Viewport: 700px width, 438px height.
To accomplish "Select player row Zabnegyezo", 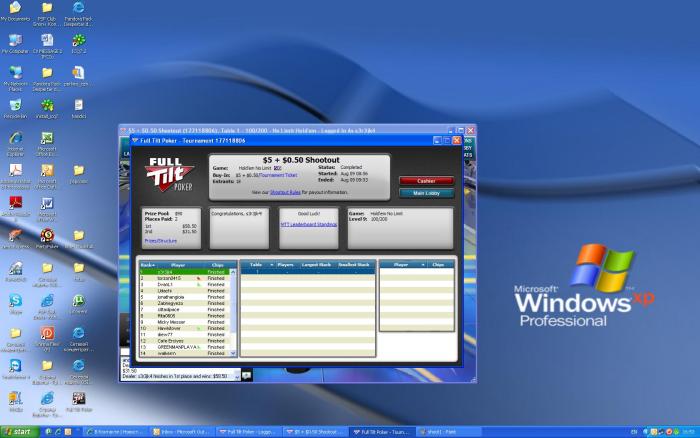I will 185,303.
